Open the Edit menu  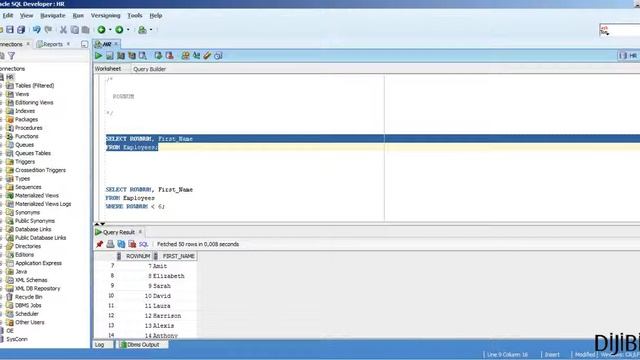(8, 16)
